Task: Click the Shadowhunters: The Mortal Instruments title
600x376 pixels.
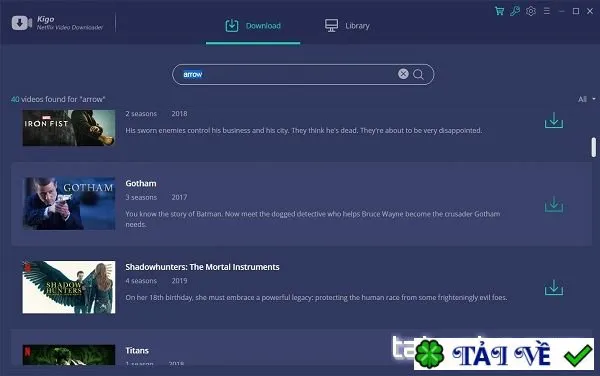Action: [x=202, y=267]
